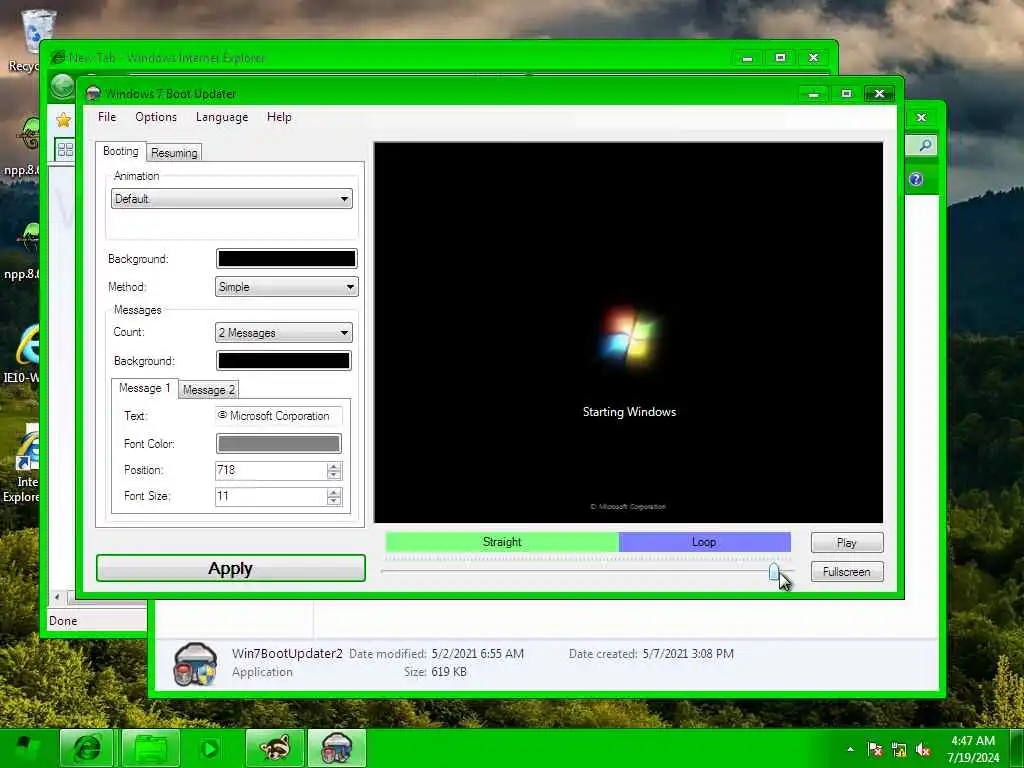Viewport: 1024px width, 768px height.
Task: Click the Quick Tabs icon in Internet Explorer
Action: point(65,150)
